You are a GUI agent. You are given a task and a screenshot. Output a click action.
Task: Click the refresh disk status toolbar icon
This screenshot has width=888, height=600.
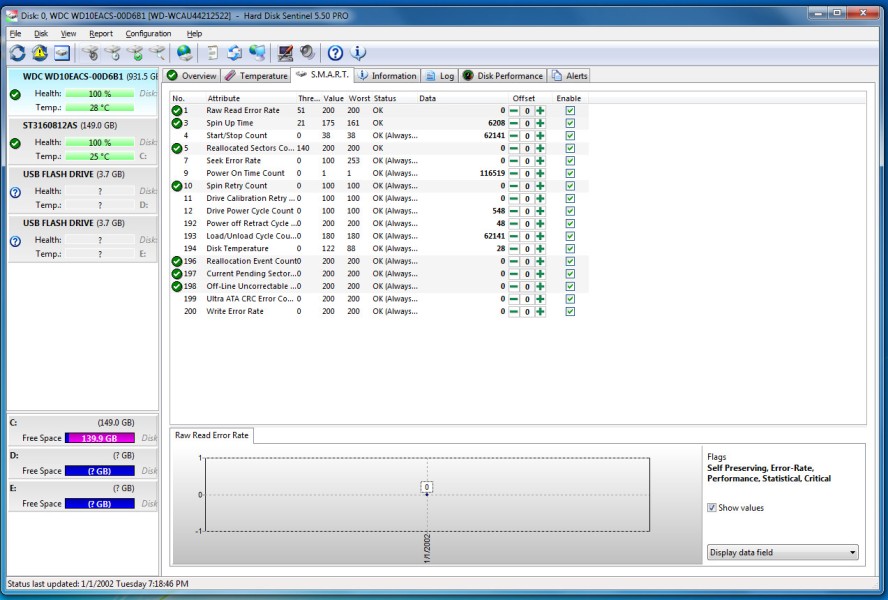click(x=17, y=53)
